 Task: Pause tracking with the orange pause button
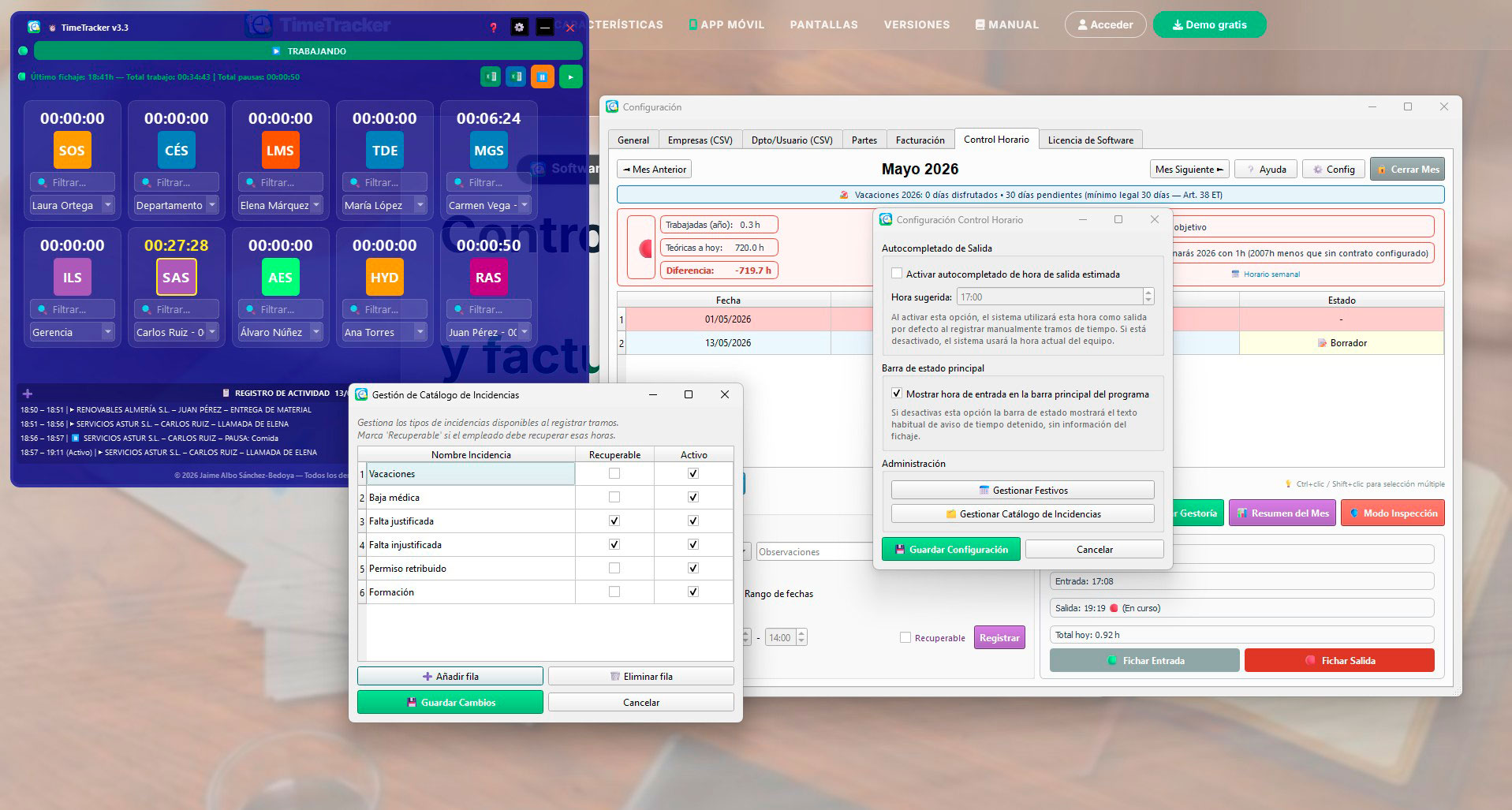pyautogui.click(x=542, y=77)
